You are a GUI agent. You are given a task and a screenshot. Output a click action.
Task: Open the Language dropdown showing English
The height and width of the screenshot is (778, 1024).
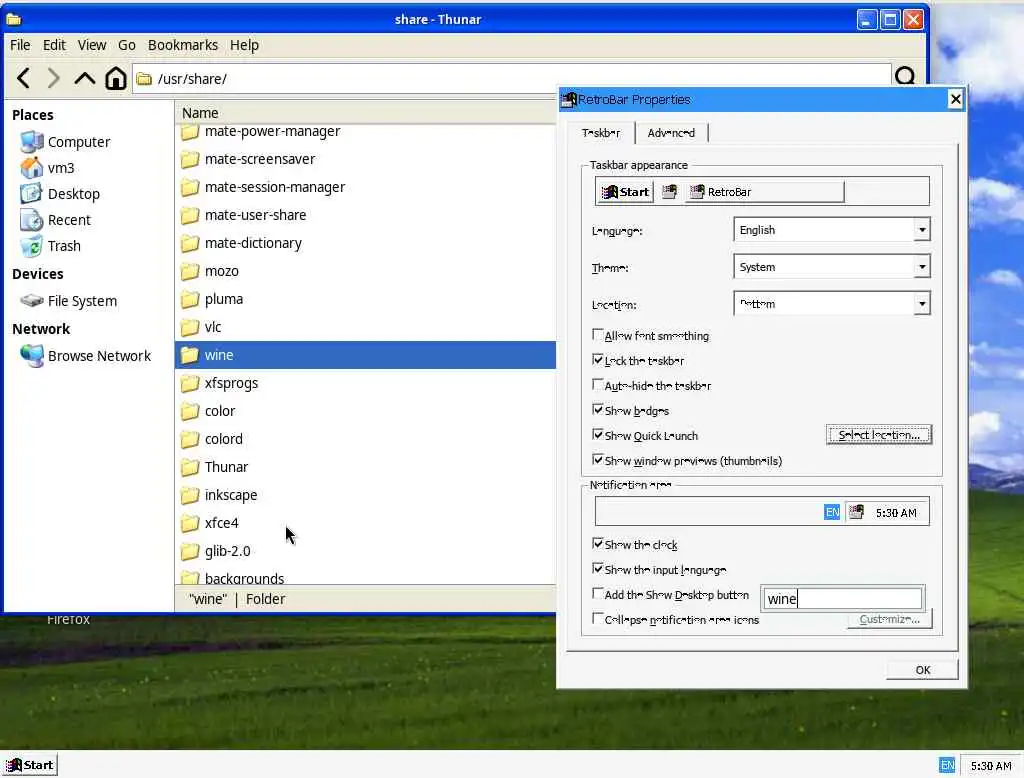831,230
